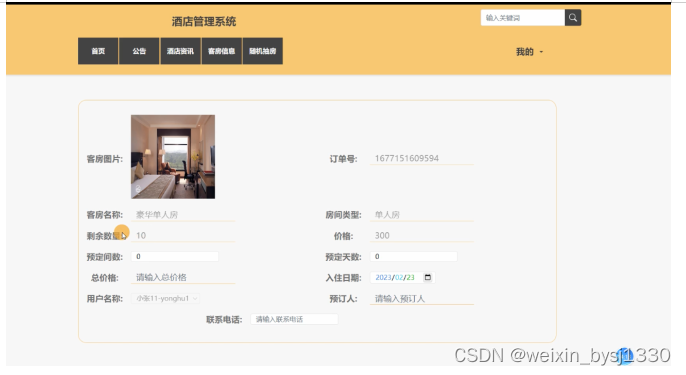Open 酒店资讯 in the navigation bar
Image resolution: width=686 pixels, height=375 pixels.
point(180,51)
